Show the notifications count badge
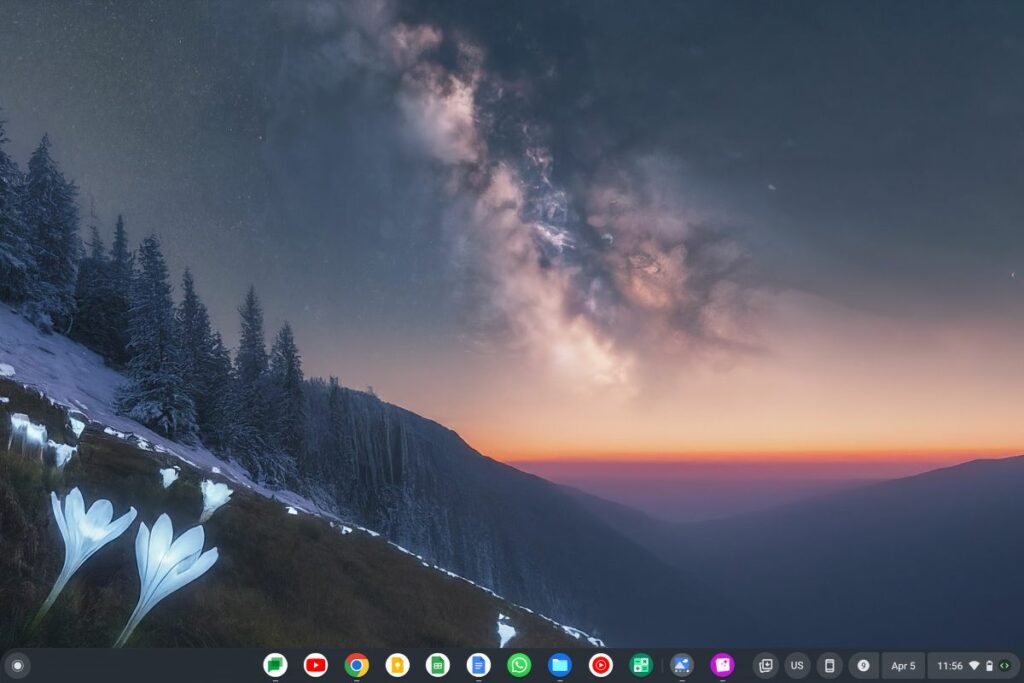Screen dimensions: 1024x683 click(x=862, y=665)
